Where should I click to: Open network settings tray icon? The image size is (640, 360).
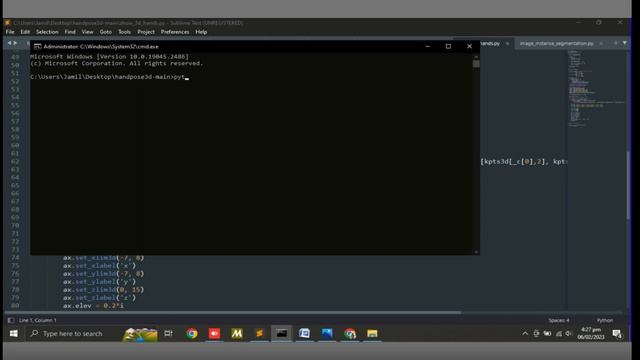(559, 333)
